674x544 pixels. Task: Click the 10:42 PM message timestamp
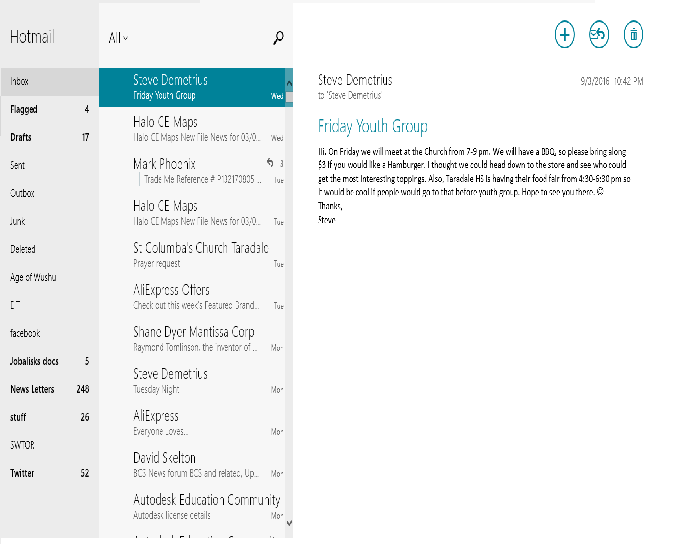[628, 81]
